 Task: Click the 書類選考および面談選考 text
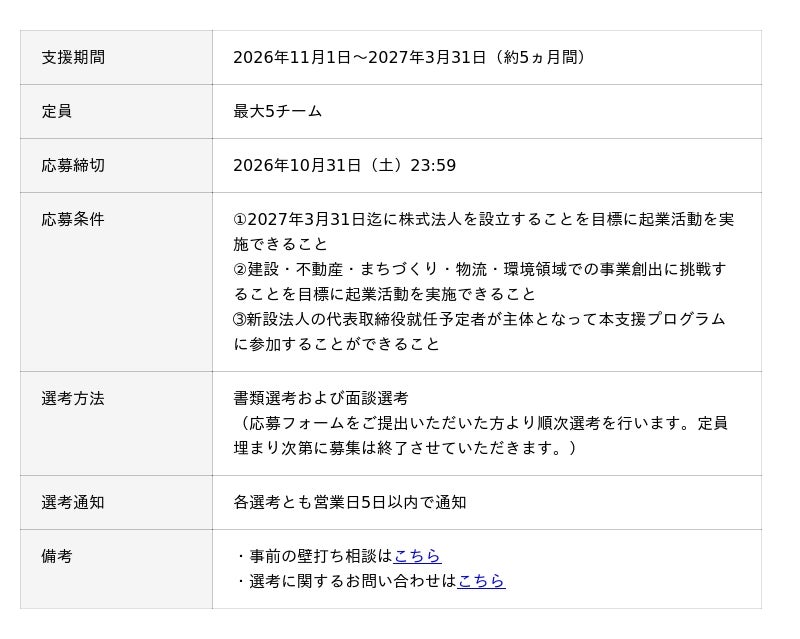point(321,398)
